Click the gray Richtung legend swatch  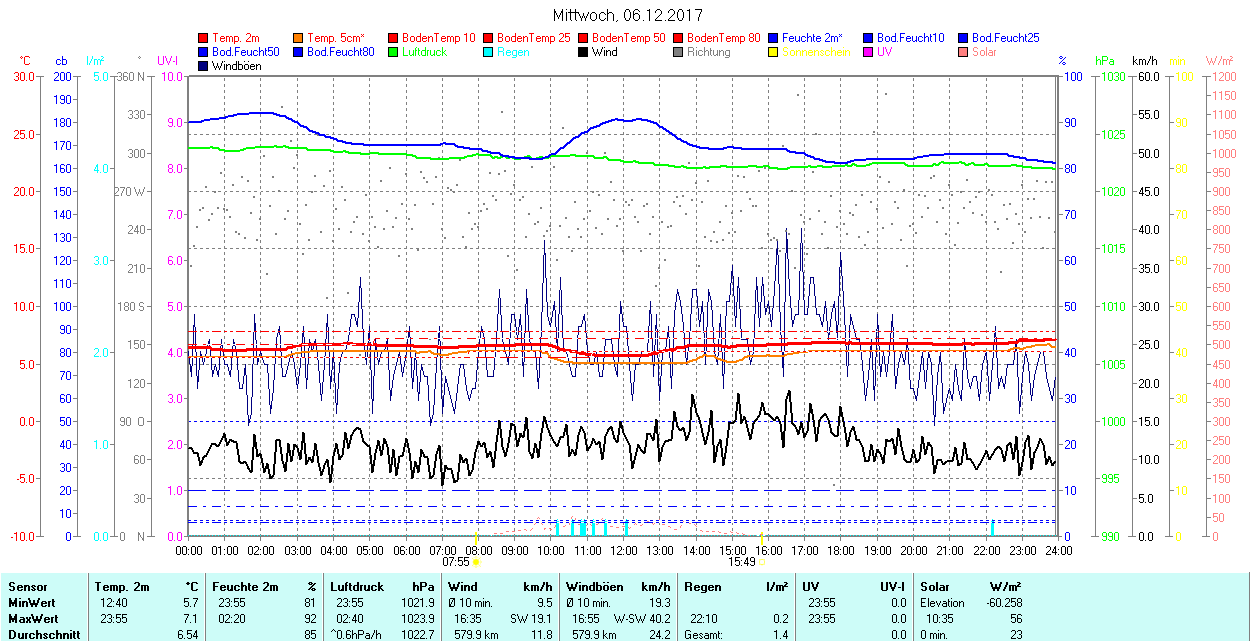(x=679, y=52)
